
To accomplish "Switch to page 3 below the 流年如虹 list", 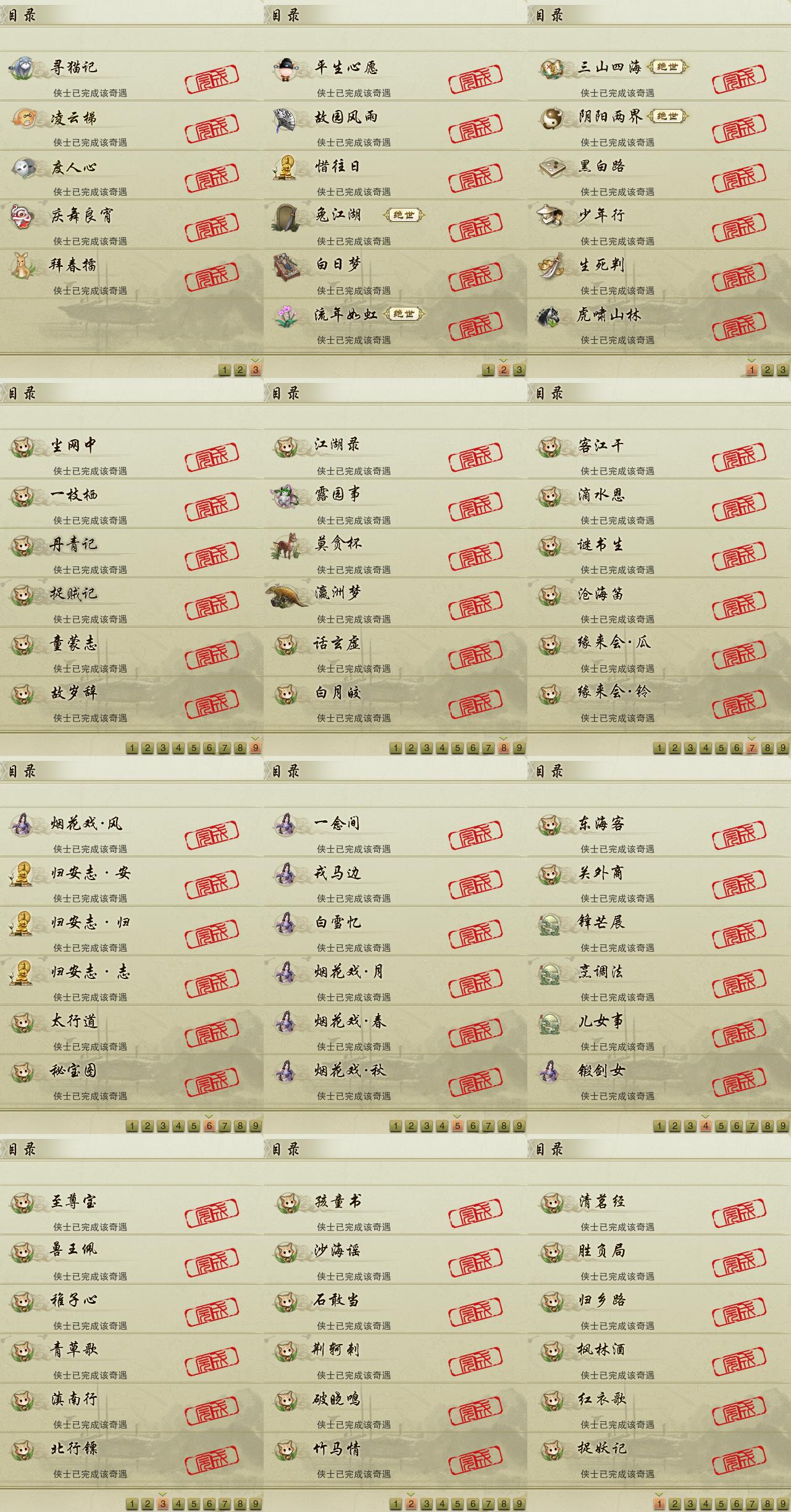I will [519, 370].
